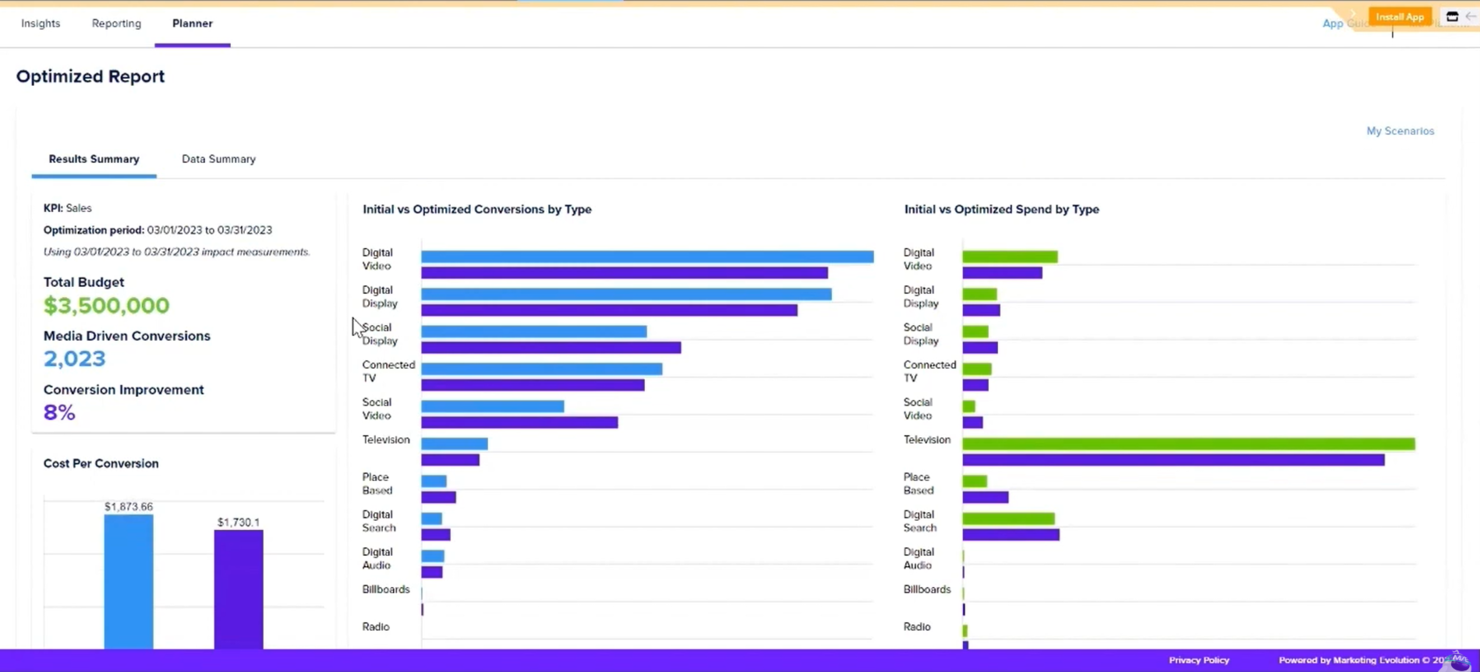Switch to the Insights tab

pos(40,23)
